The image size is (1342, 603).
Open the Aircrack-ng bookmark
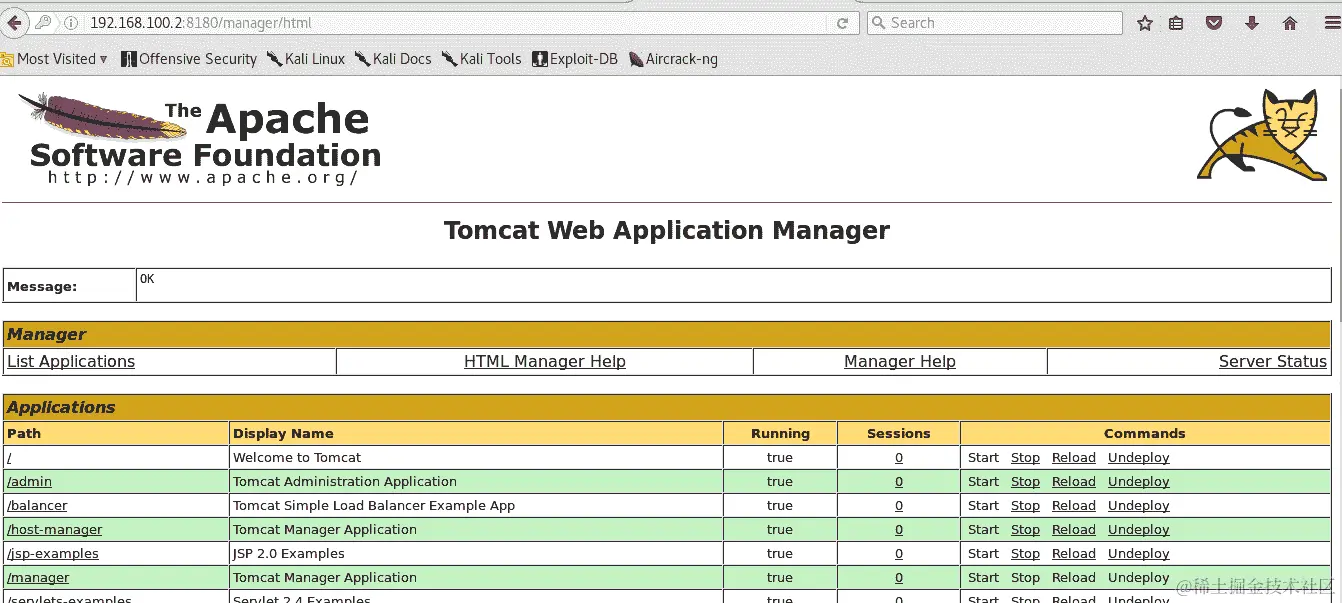[673, 59]
